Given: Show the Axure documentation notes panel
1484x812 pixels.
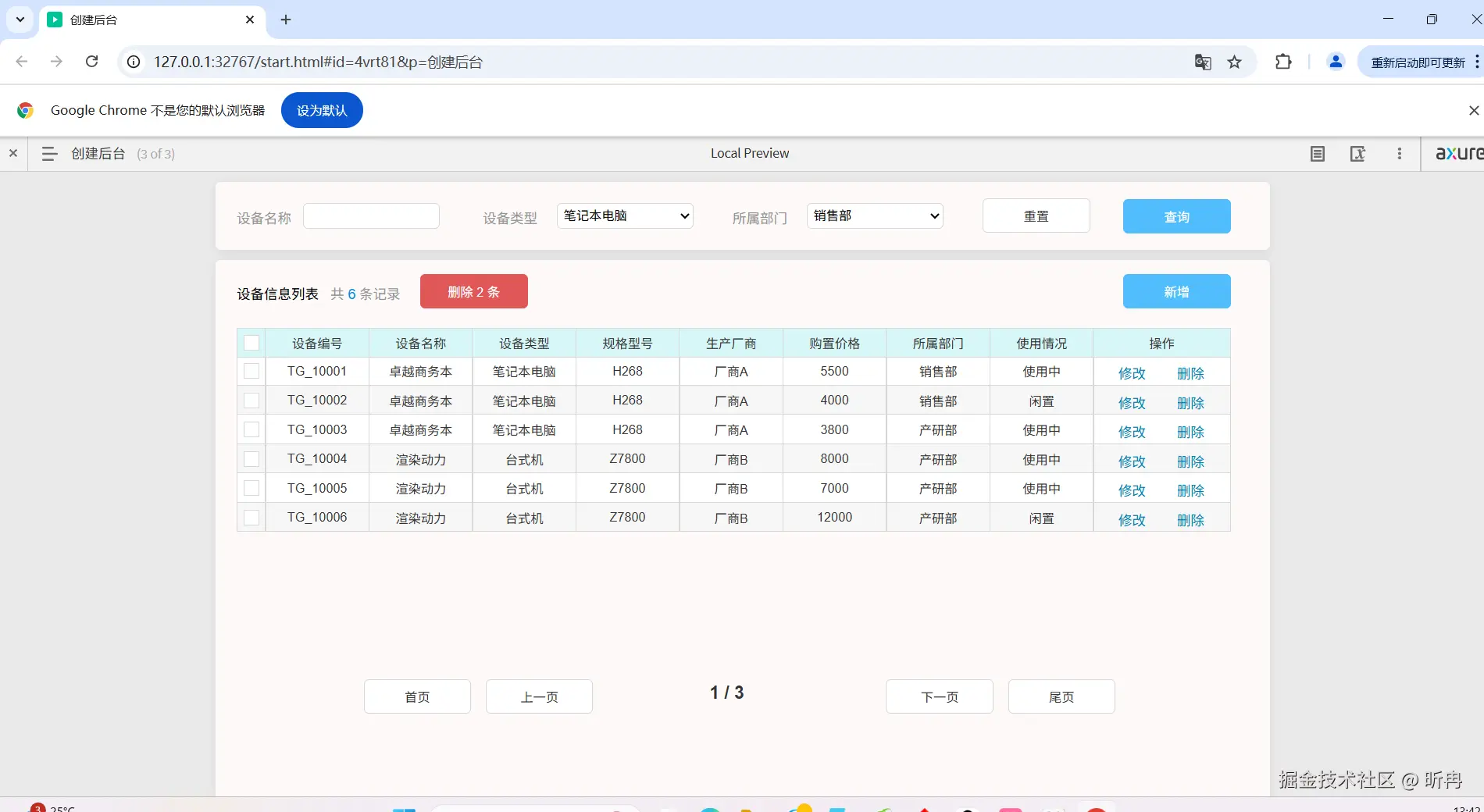Looking at the screenshot, I should pos(1318,154).
